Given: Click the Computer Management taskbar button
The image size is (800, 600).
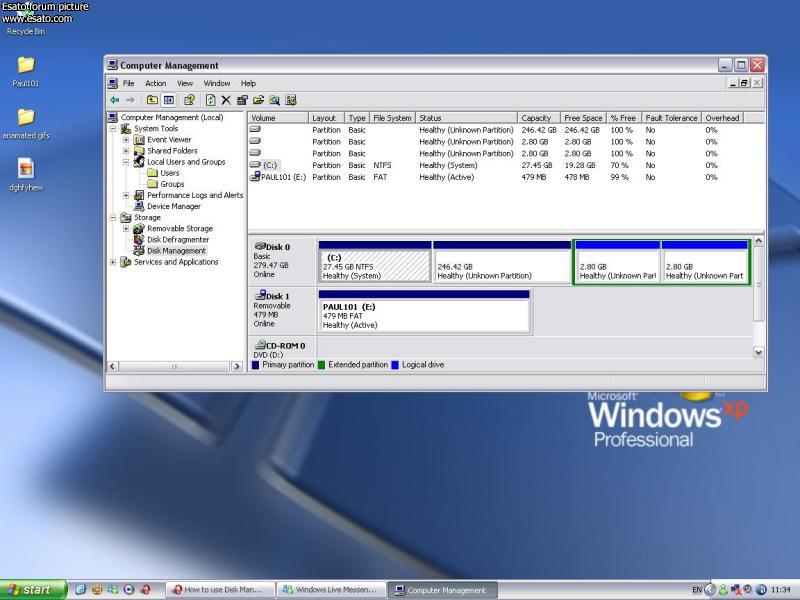Looking at the screenshot, I should [x=442, y=590].
